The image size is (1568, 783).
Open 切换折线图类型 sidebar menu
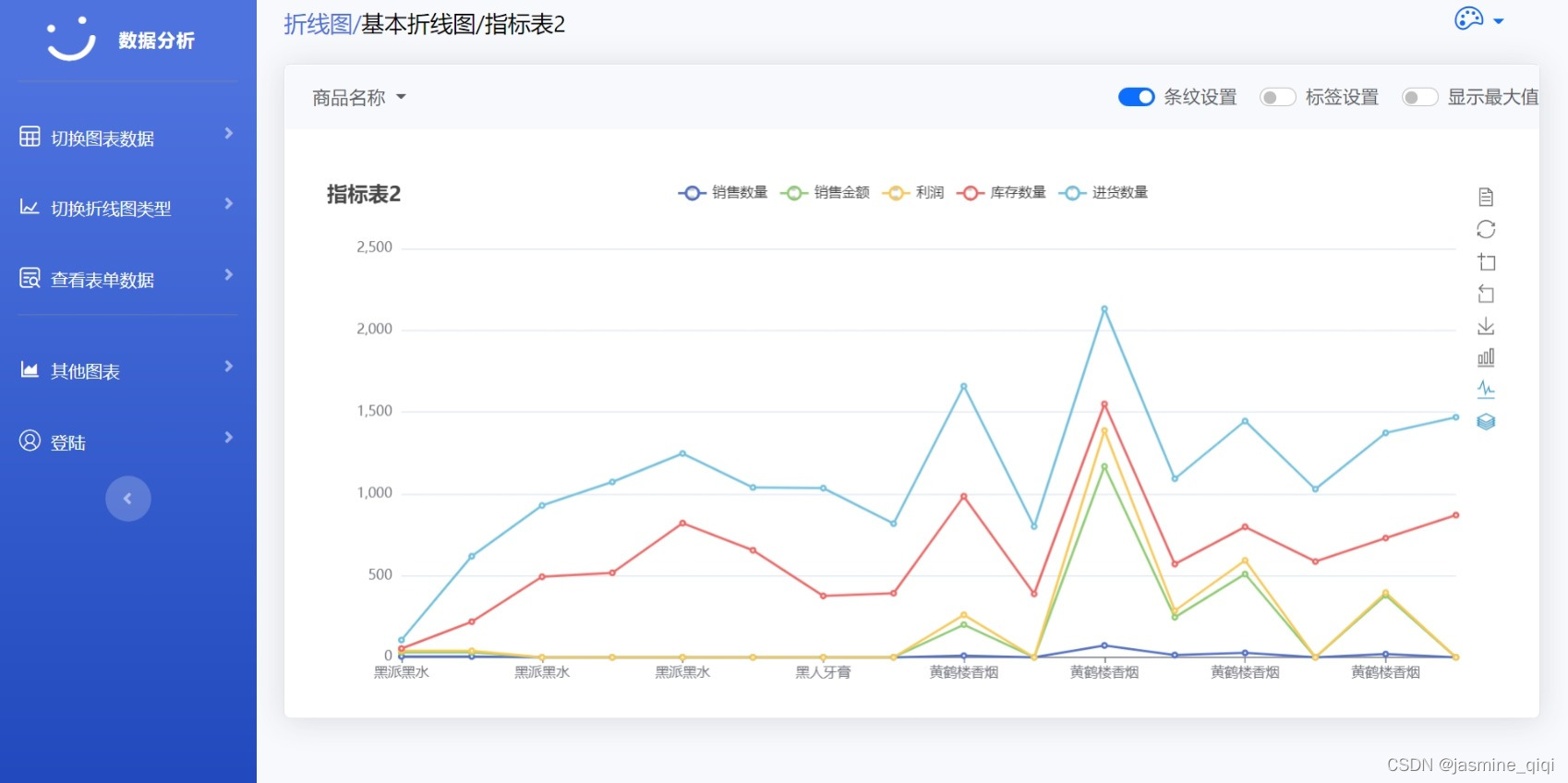[x=128, y=208]
